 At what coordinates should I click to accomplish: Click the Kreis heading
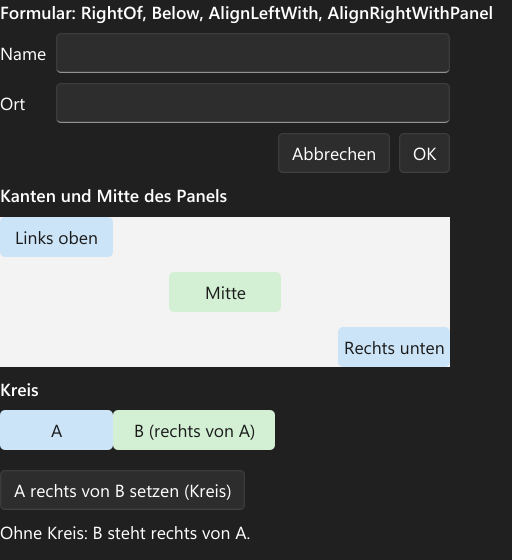click(x=19, y=390)
